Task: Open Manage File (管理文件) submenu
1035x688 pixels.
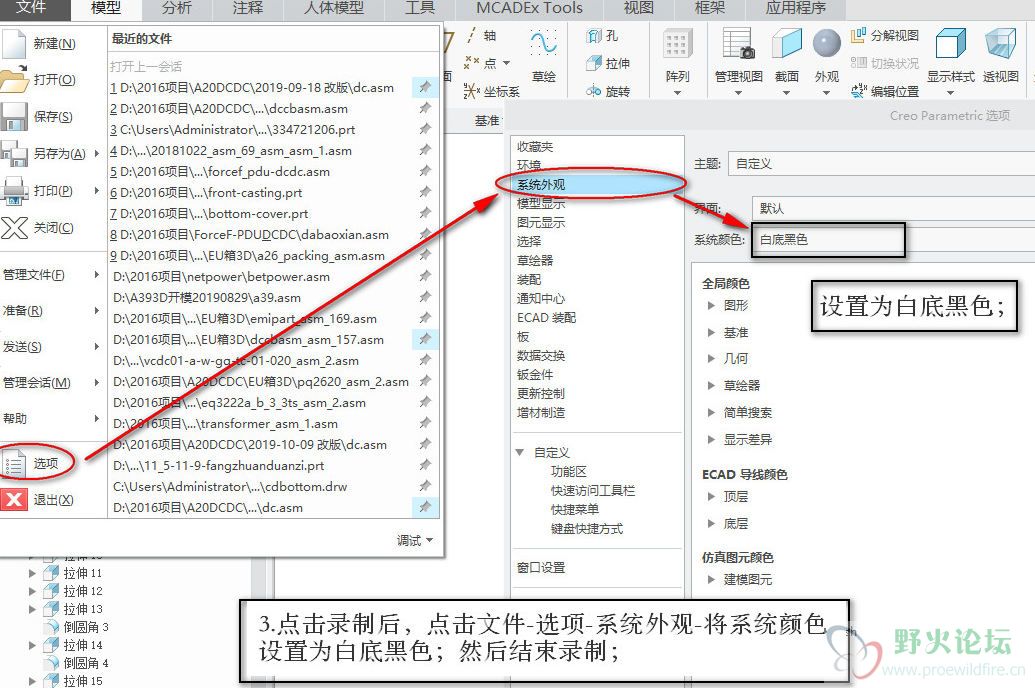Action: [x=51, y=274]
